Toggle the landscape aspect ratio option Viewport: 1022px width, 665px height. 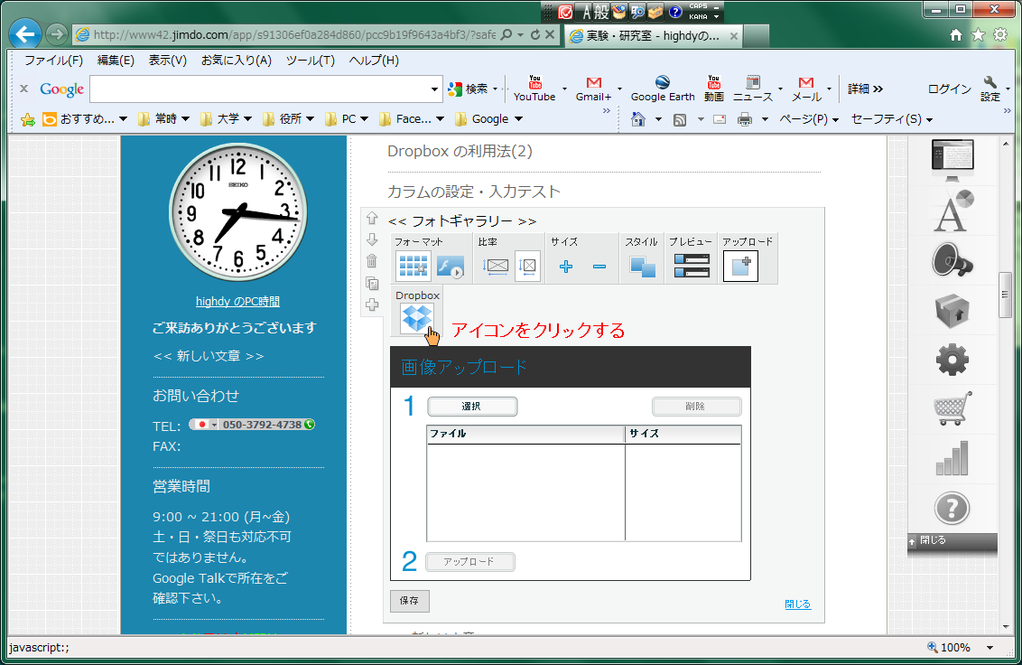click(x=496, y=267)
